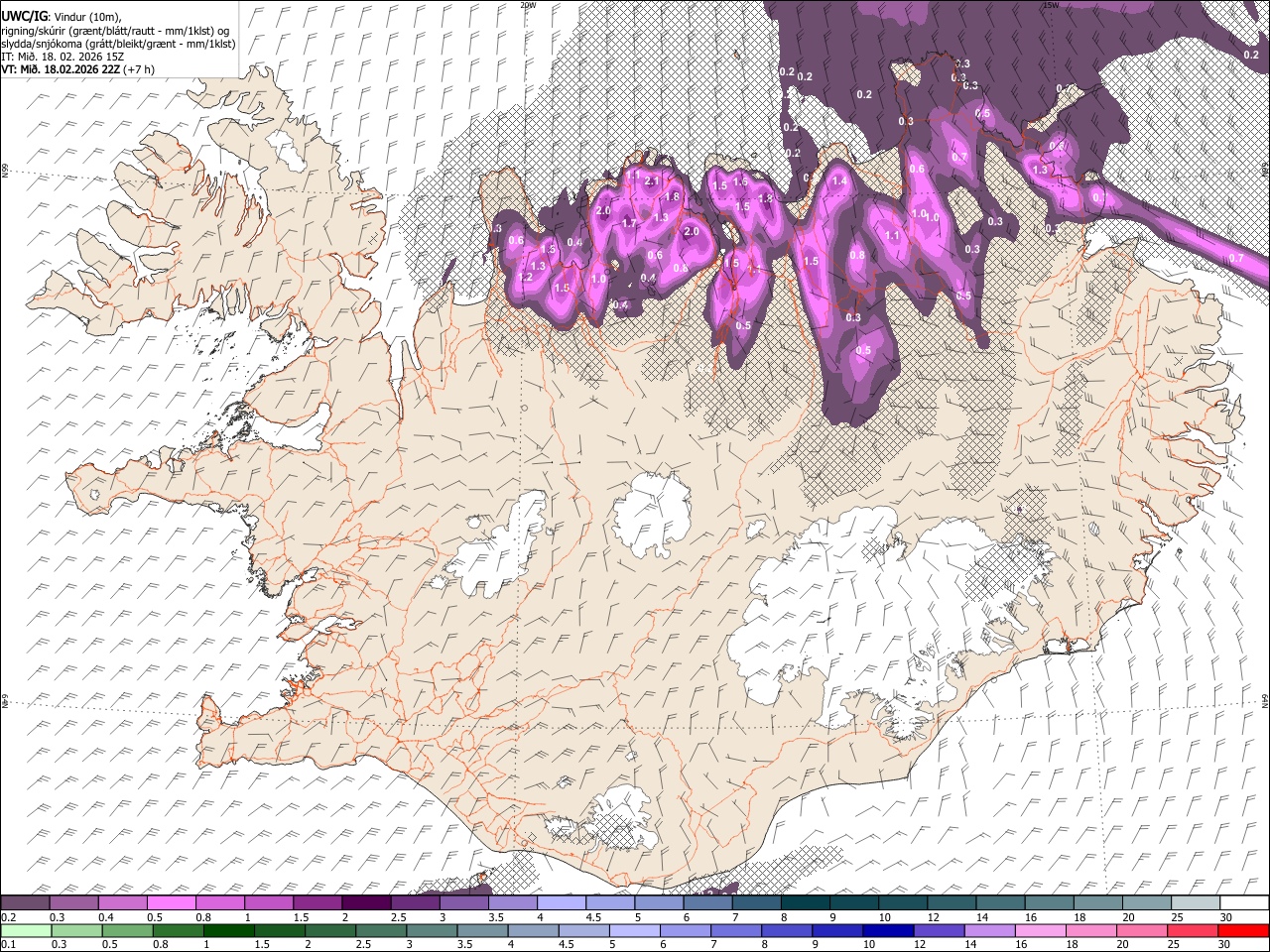Click the 0.1–0.3 pale green swatch in lower rain scale

[26, 930]
